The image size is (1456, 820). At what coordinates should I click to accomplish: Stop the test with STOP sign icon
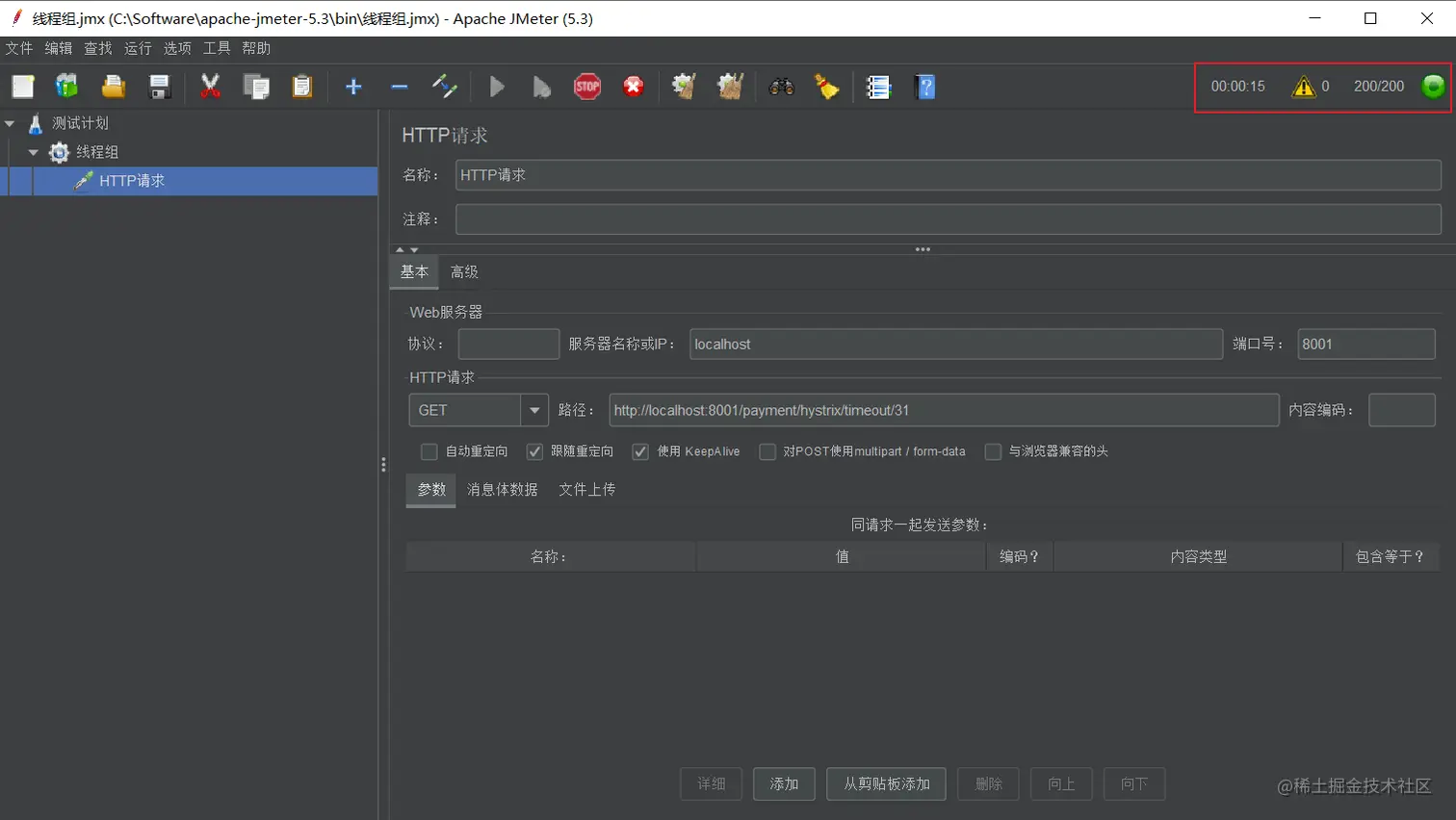tap(587, 87)
